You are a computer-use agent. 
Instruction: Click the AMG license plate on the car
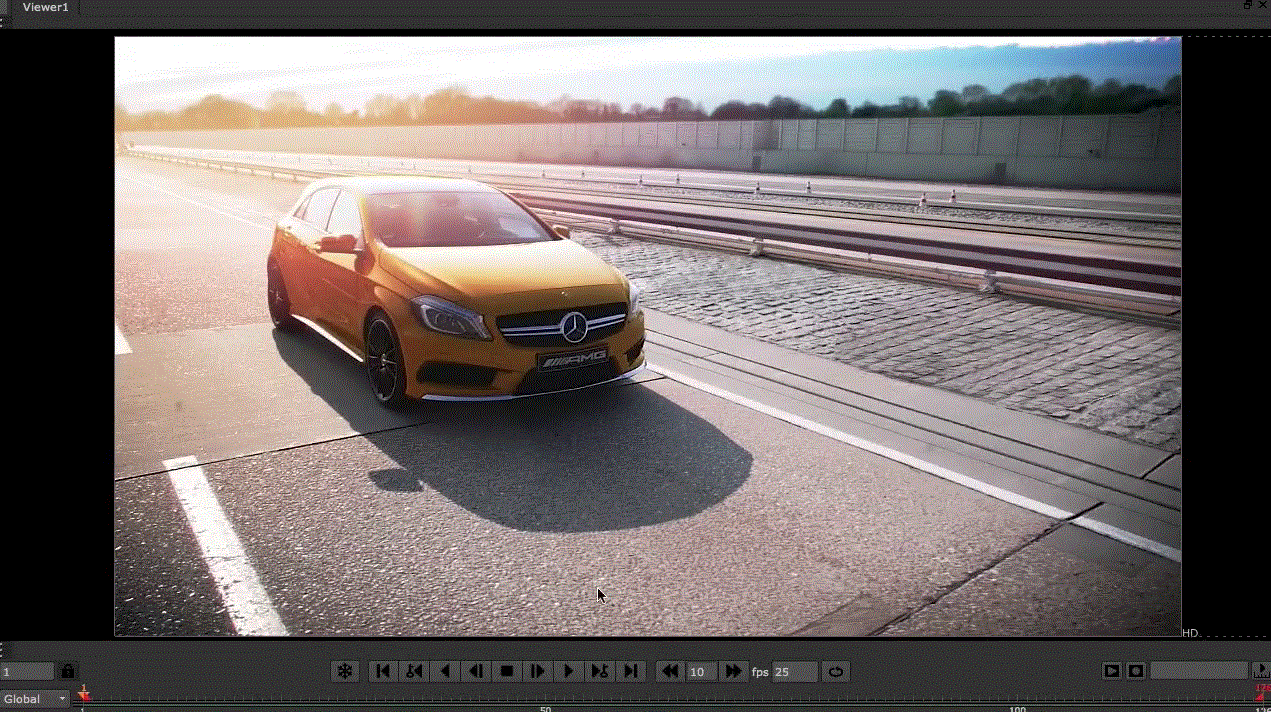572,359
